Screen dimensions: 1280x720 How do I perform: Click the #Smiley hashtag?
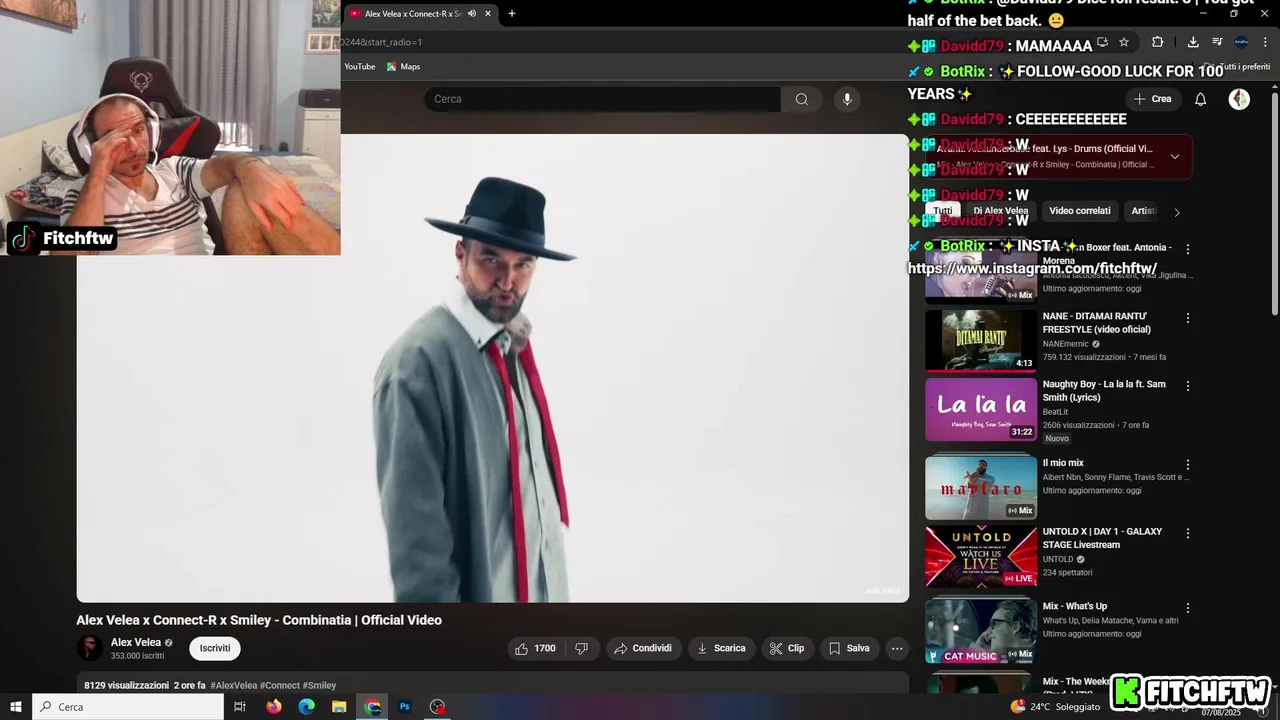click(x=319, y=686)
